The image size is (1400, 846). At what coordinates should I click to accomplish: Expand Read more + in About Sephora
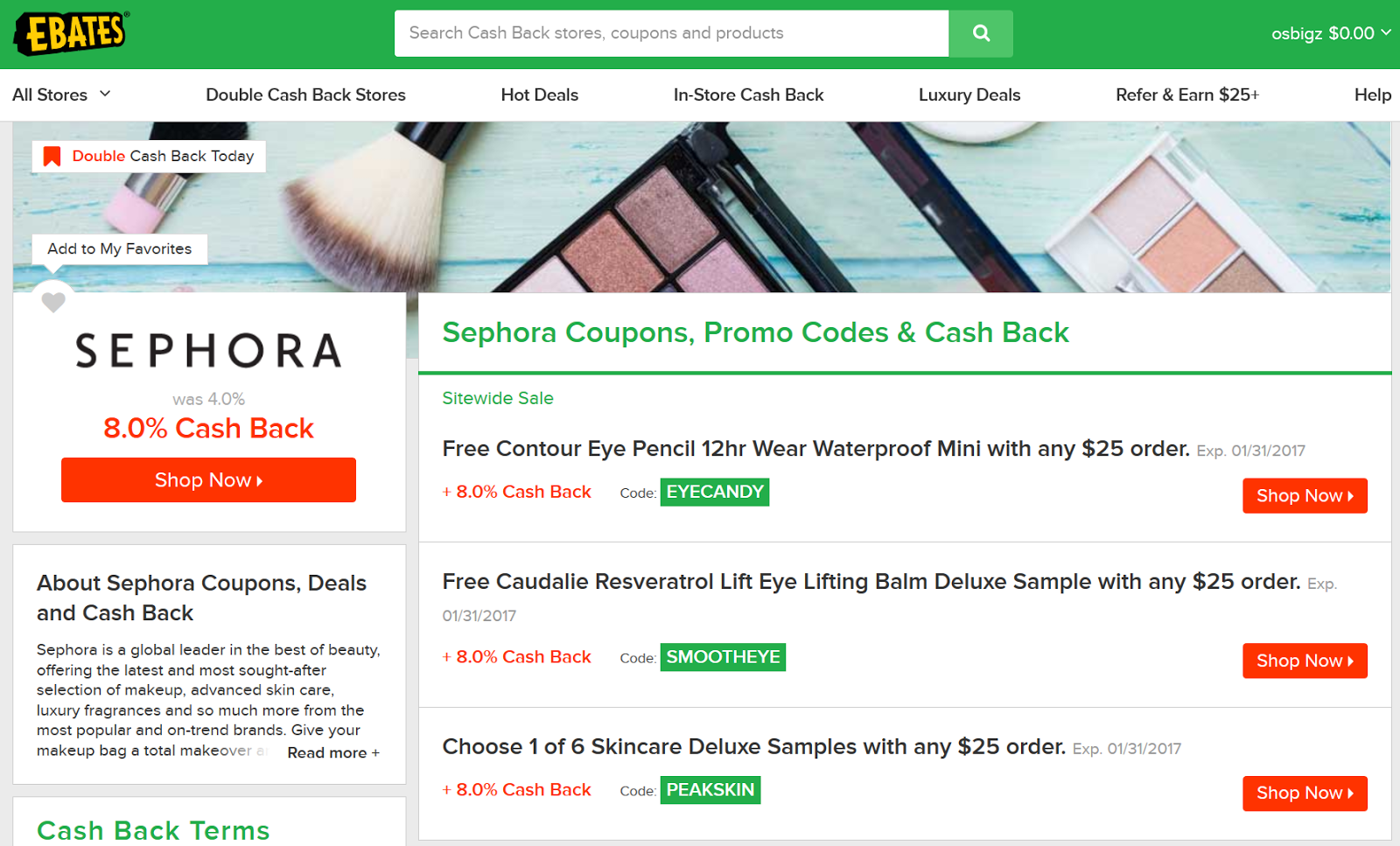pos(333,752)
